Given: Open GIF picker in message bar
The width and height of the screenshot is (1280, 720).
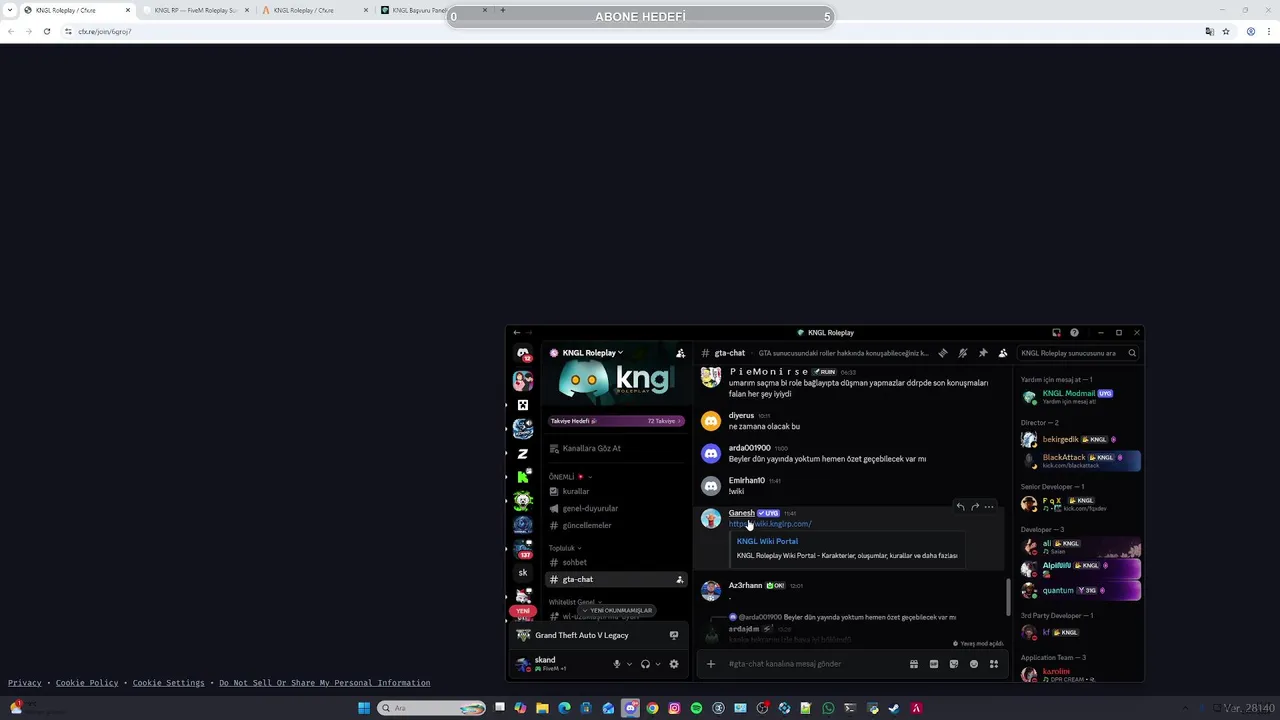Looking at the screenshot, I should click(934, 664).
